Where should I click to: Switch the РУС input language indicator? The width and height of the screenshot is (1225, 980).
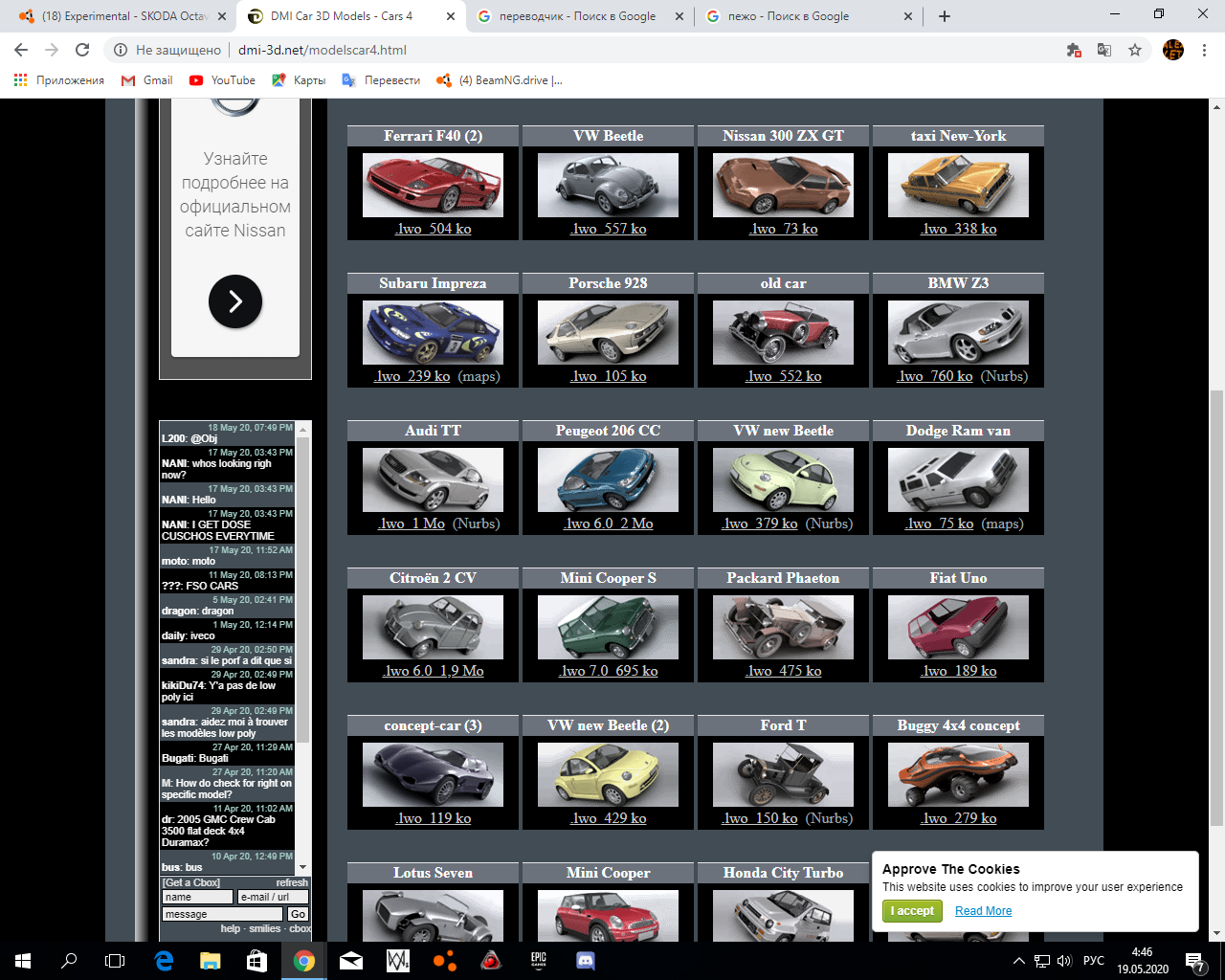point(1093,961)
